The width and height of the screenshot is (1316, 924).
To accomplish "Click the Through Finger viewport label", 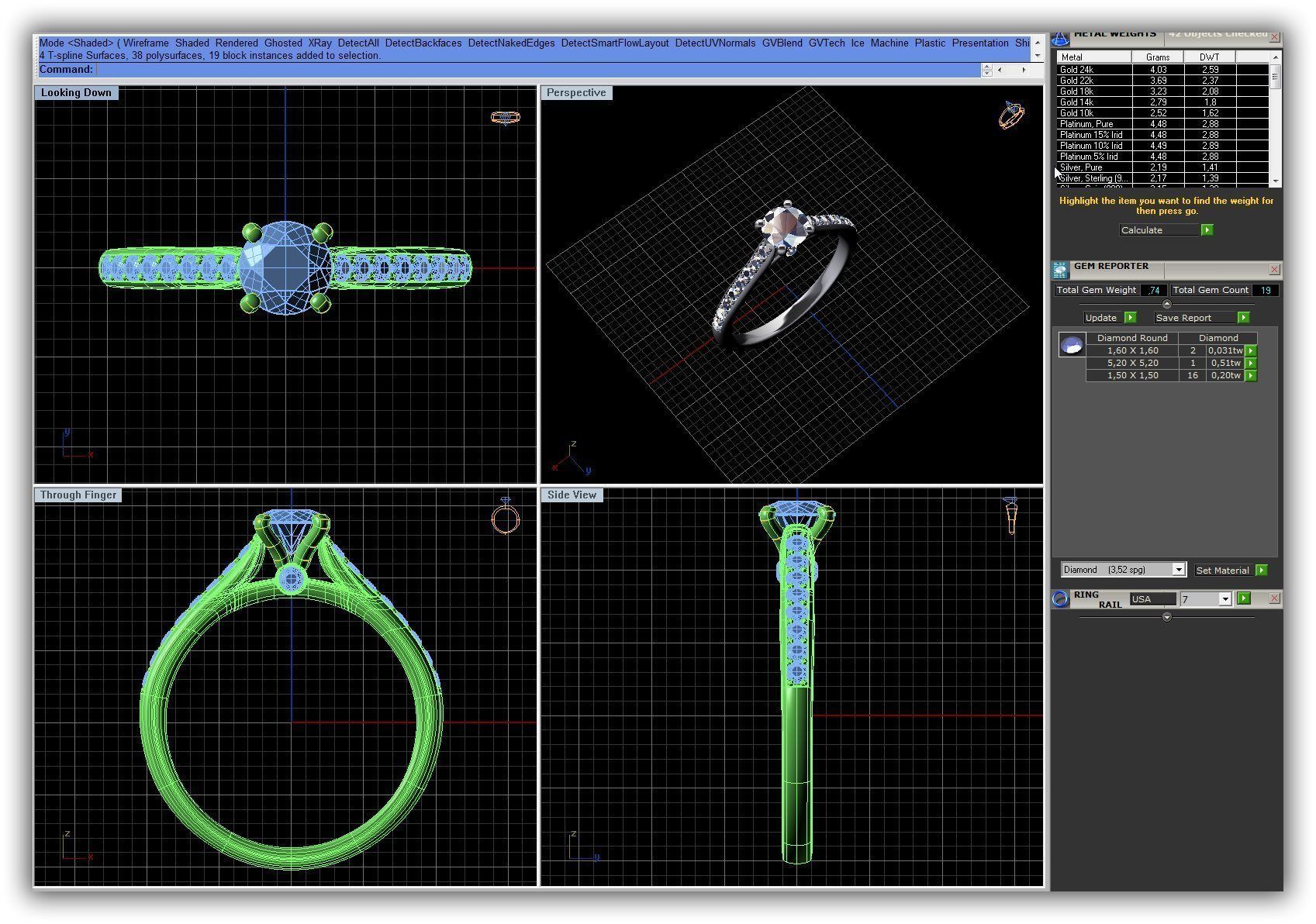I will [x=78, y=495].
